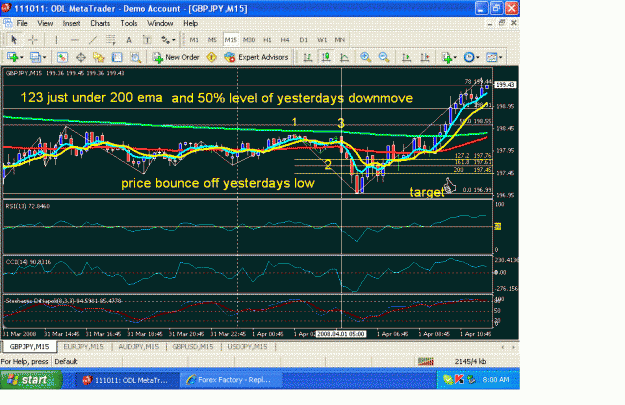Open the Strategy Tester icon

pyautogui.click(x=135, y=57)
